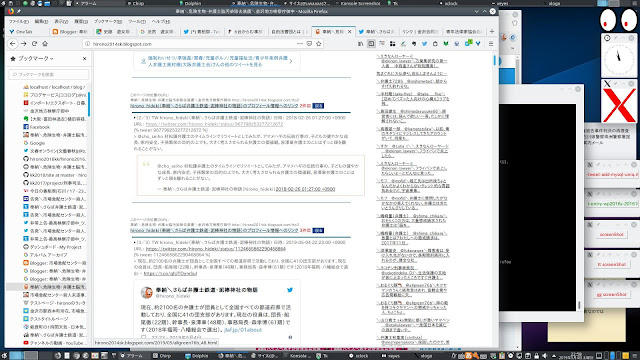The image size is (640, 360).
Task: Click the Twitter extension toolbar icon
Action: pos(424,44)
